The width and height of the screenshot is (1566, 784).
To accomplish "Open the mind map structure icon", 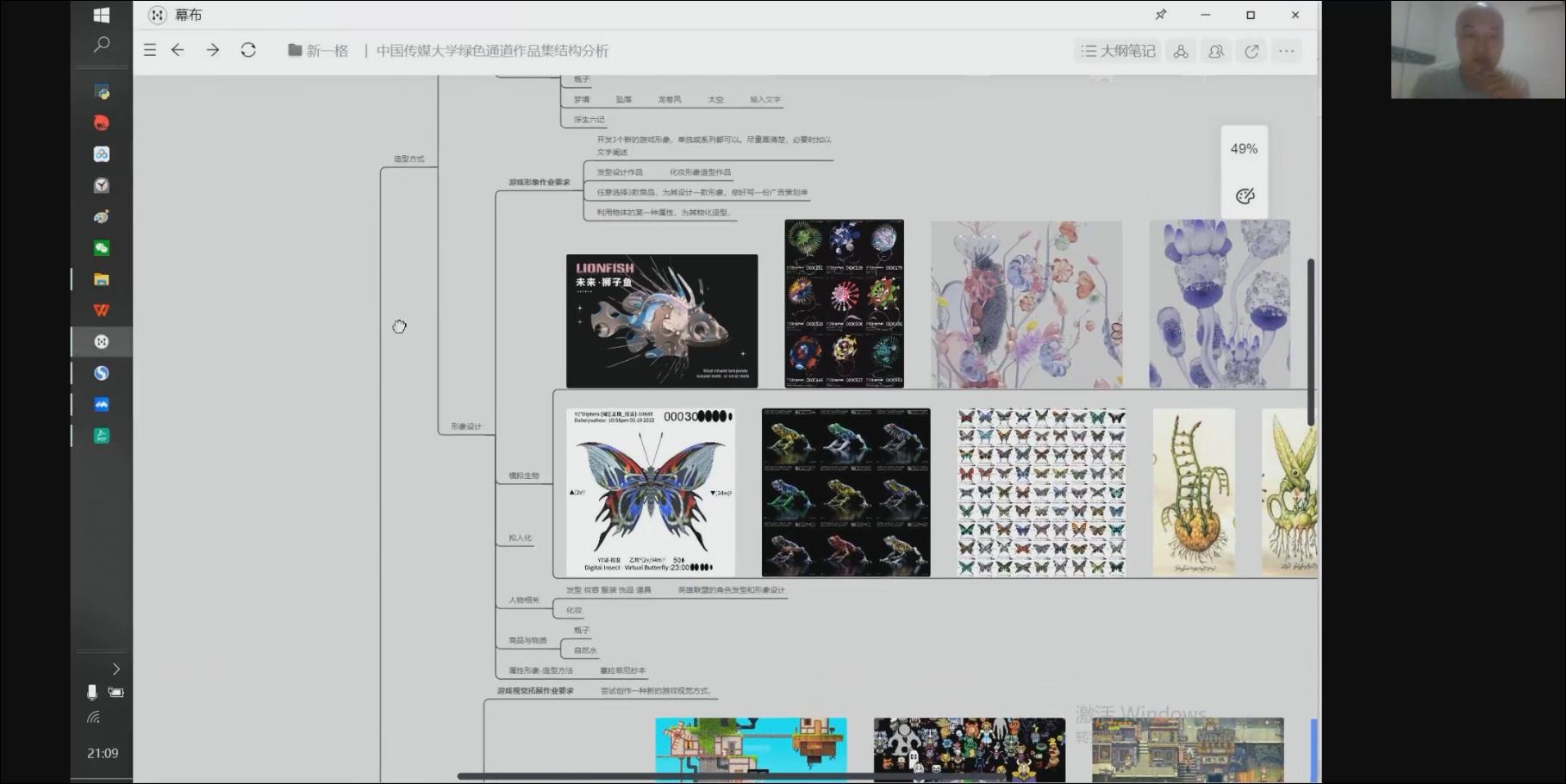I will click(1181, 52).
